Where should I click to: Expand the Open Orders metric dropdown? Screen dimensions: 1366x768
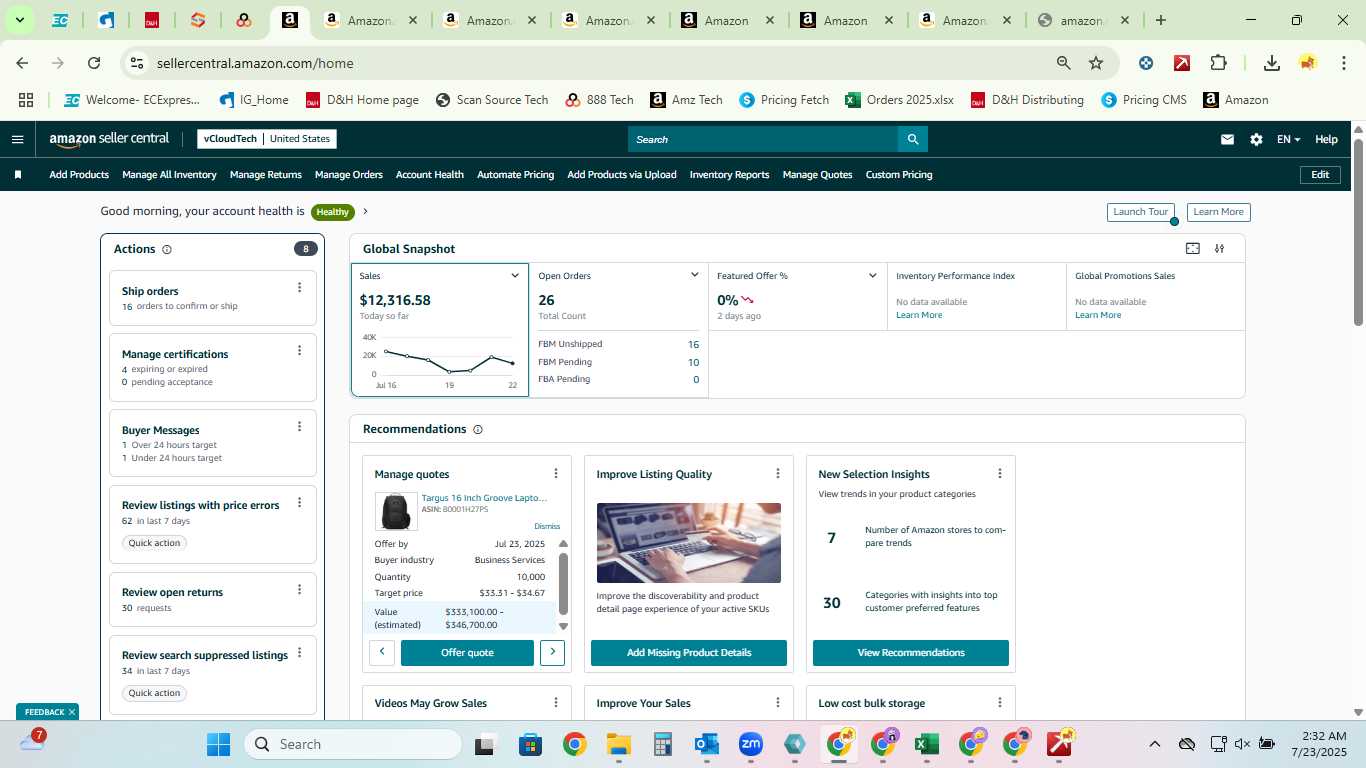pyautogui.click(x=694, y=276)
